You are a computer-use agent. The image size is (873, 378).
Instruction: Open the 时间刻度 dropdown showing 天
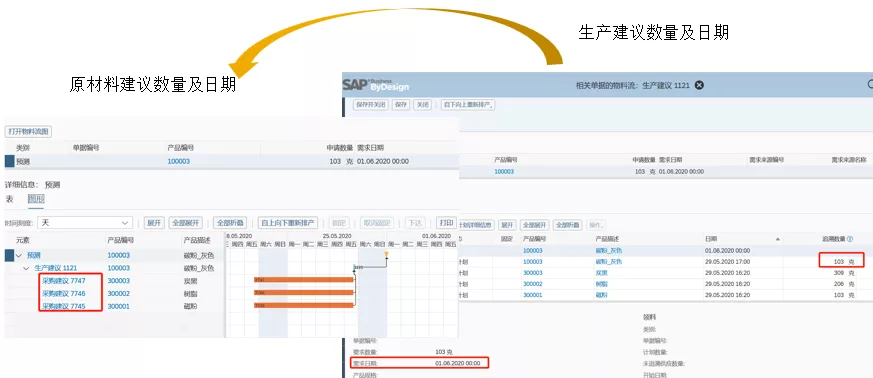[85, 223]
